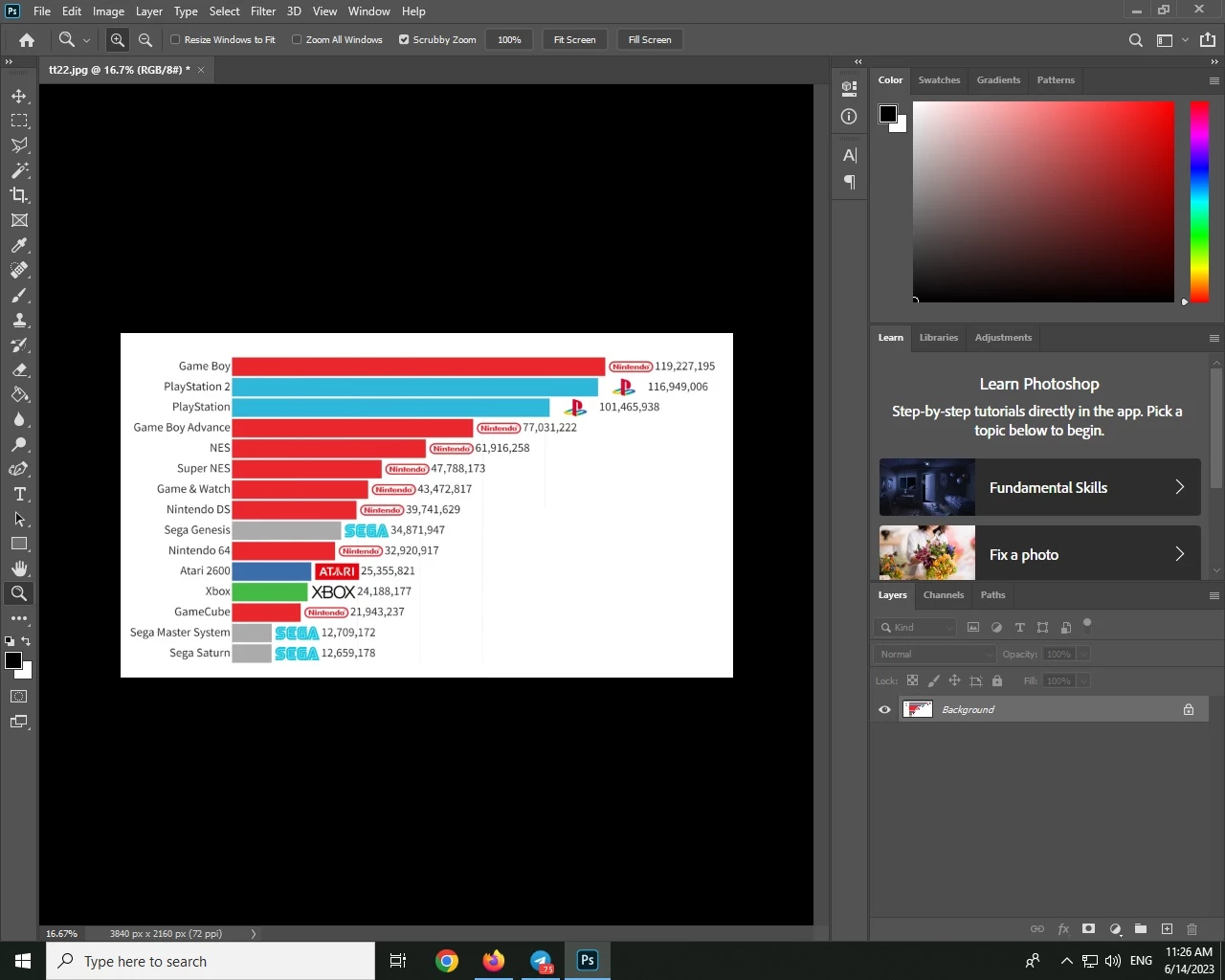Select the Magic Wand tool

coord(19,170)
